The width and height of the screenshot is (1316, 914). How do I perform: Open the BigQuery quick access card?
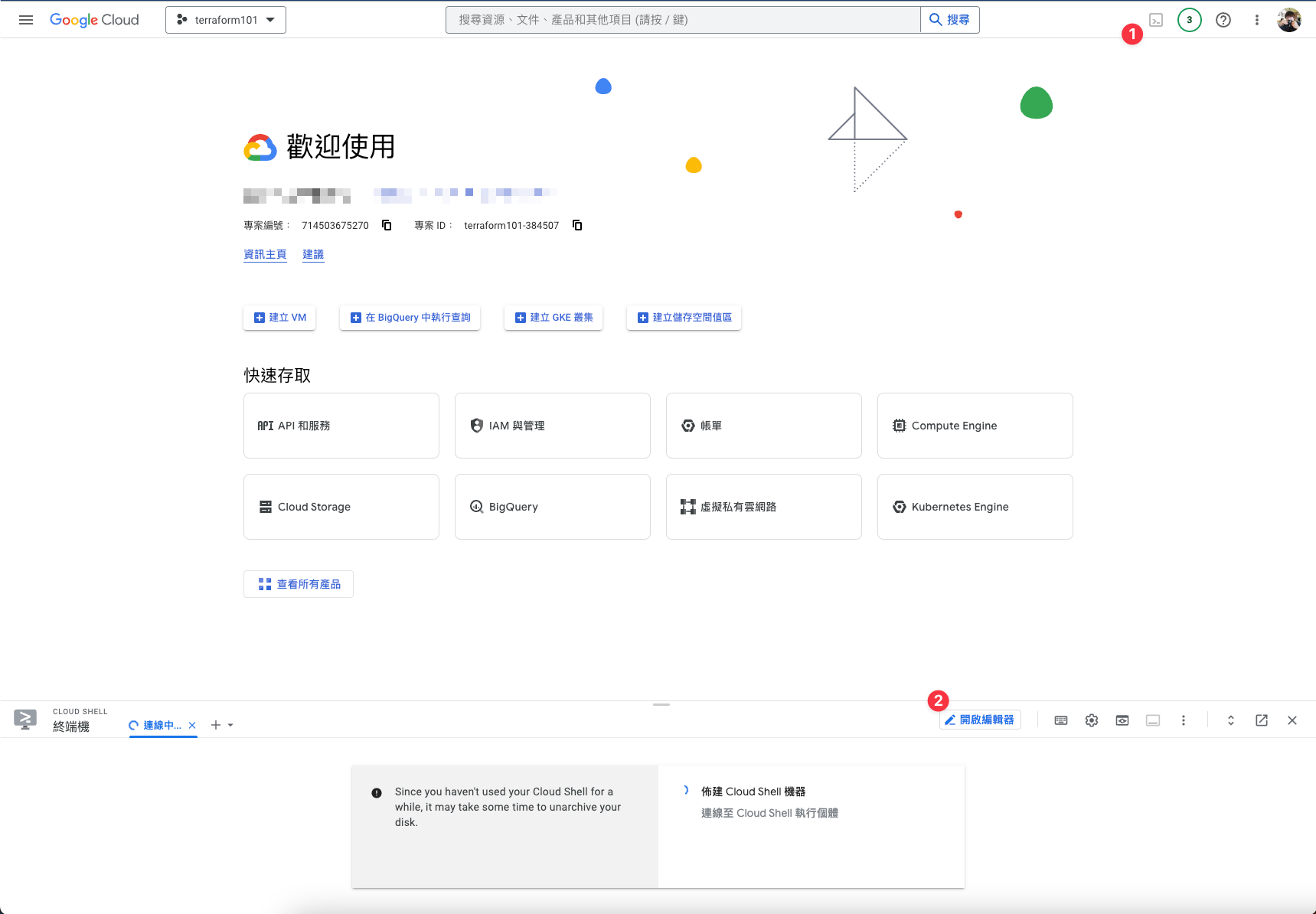553,507
